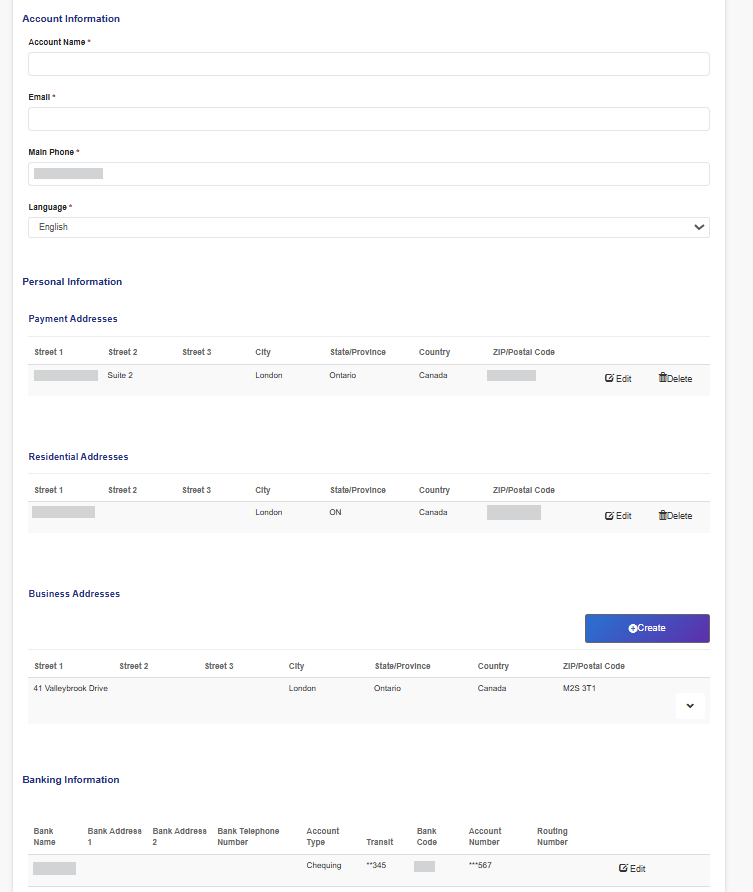The height and width of the screenshot is (892, 753).
Task: Click the Main Phone input field
Action: point(368,174)
